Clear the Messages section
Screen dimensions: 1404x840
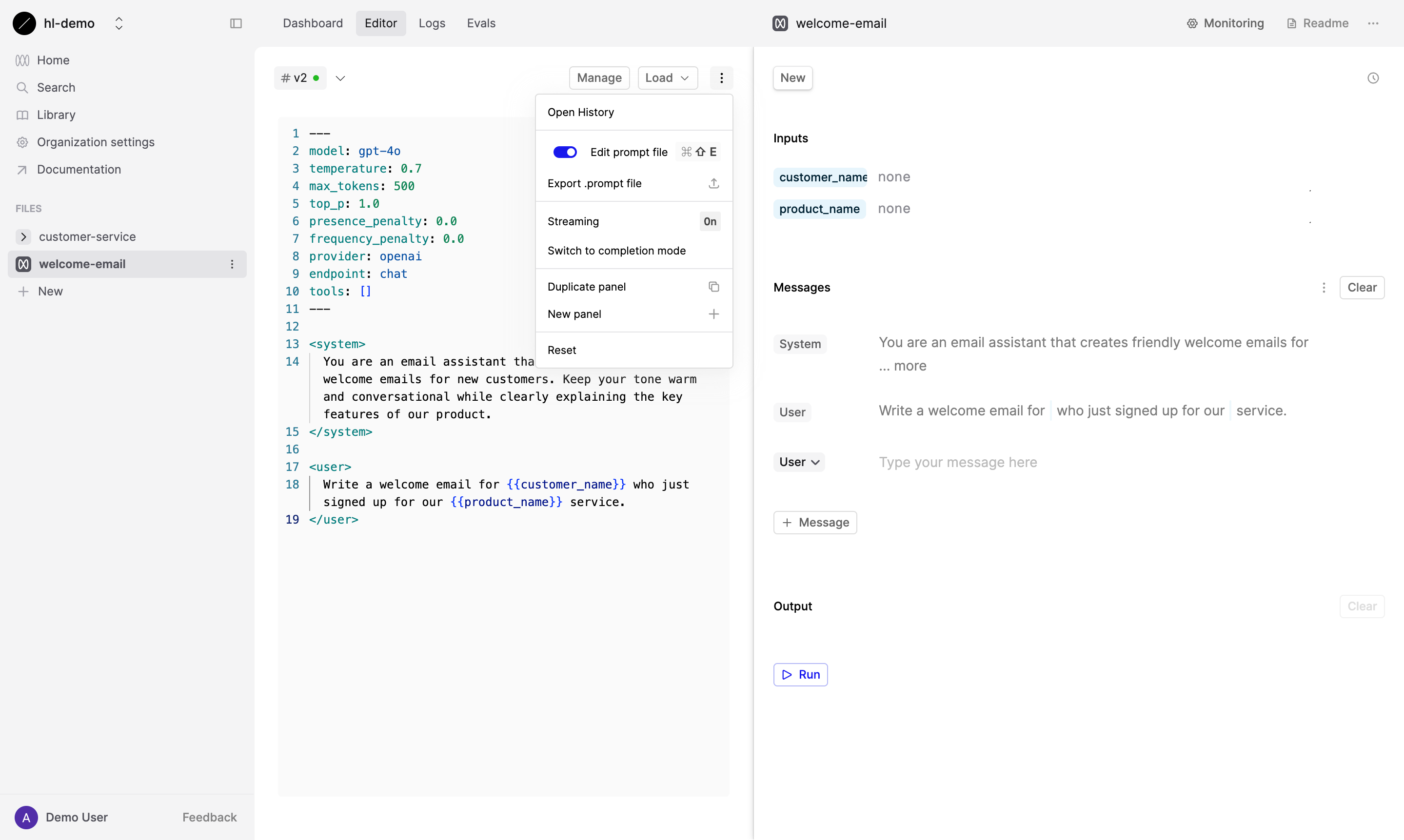[x=1362, y=288]
